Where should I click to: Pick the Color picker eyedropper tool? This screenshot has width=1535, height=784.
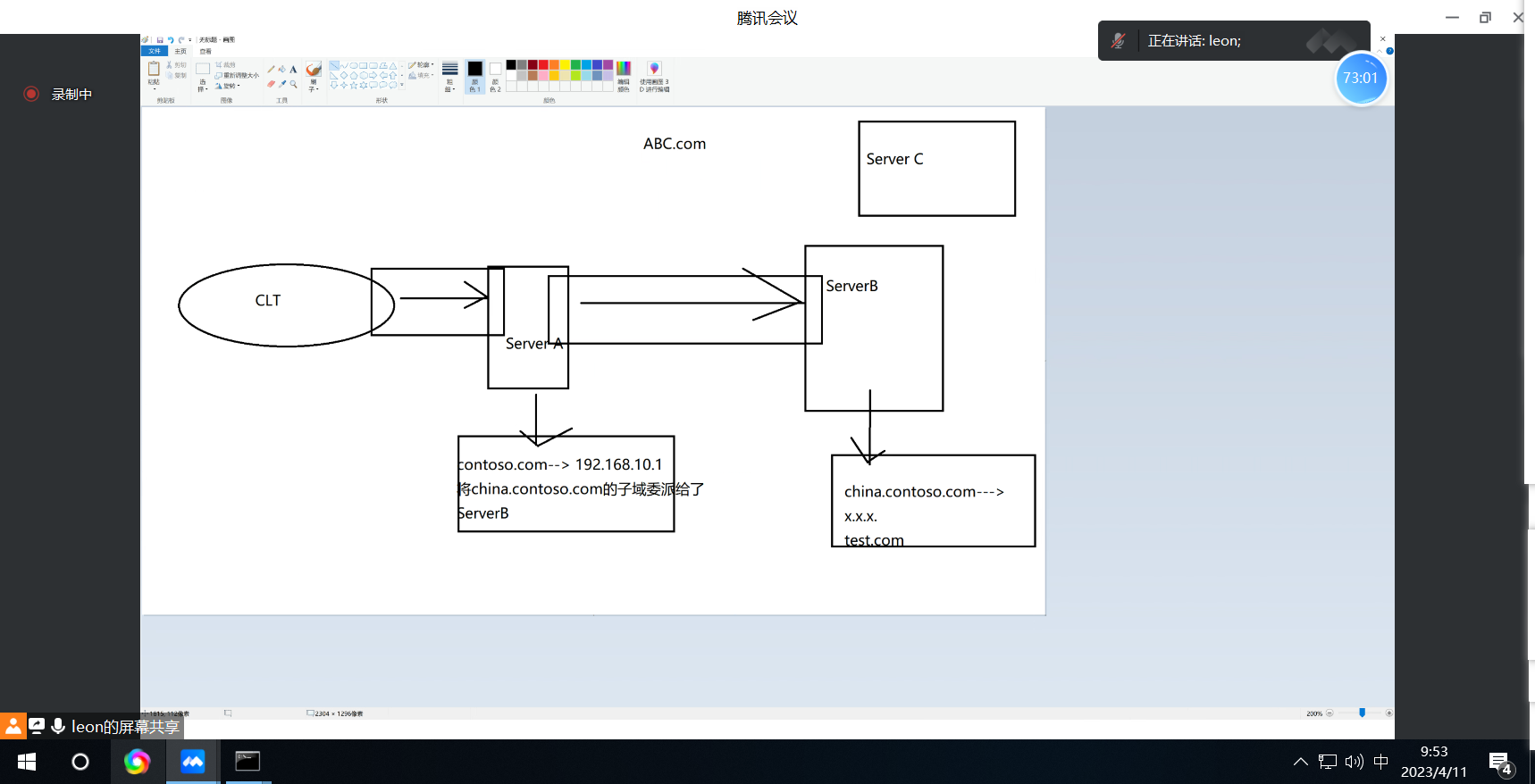point(282,84)
